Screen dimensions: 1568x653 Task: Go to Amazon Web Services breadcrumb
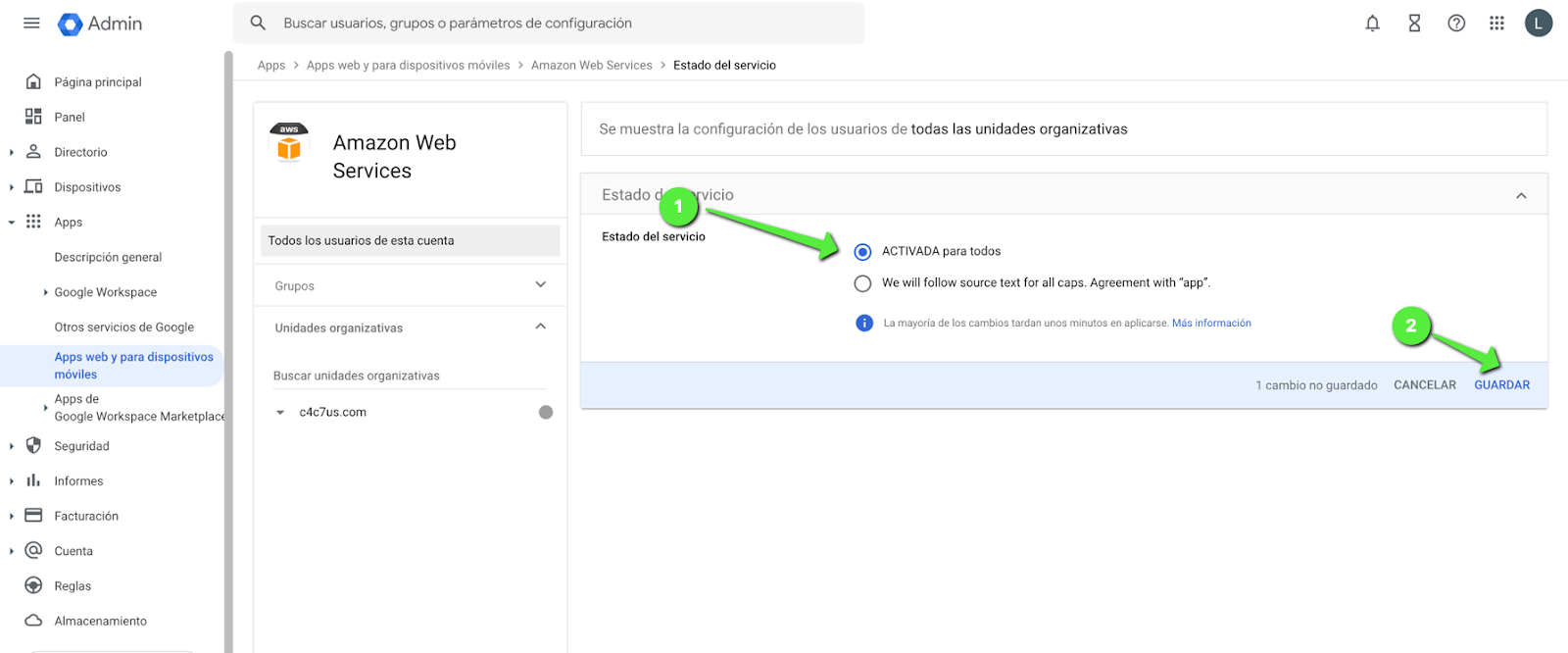point(591,65)
